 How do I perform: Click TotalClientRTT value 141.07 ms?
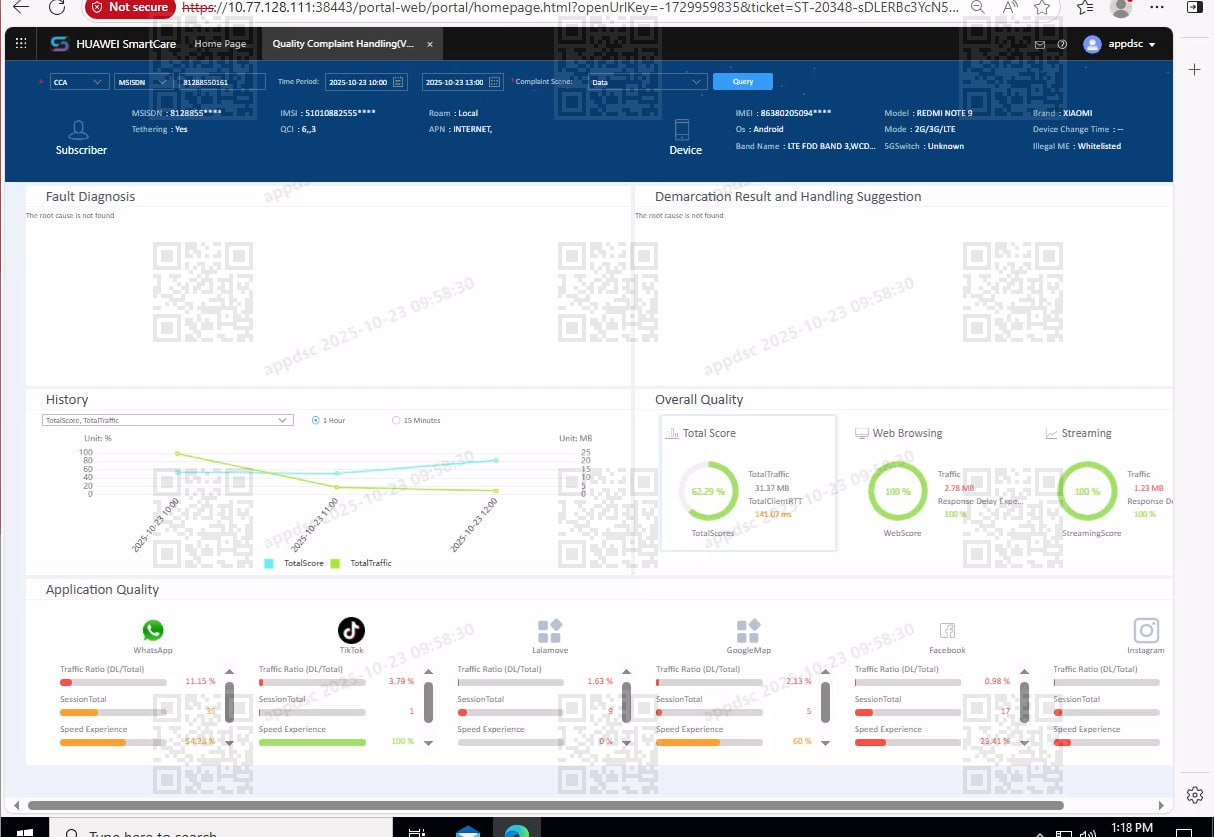tap(772, 514)
